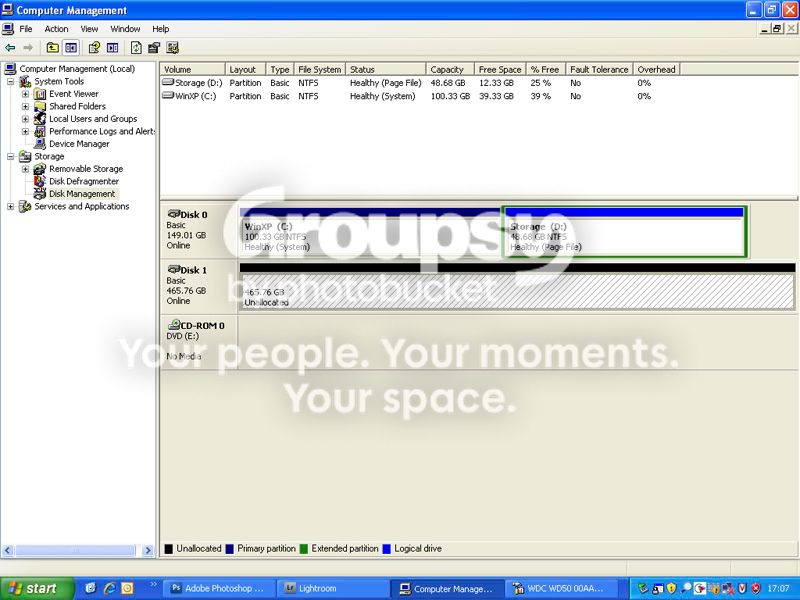Select the Event Viewer tree icon

point(40,94)
